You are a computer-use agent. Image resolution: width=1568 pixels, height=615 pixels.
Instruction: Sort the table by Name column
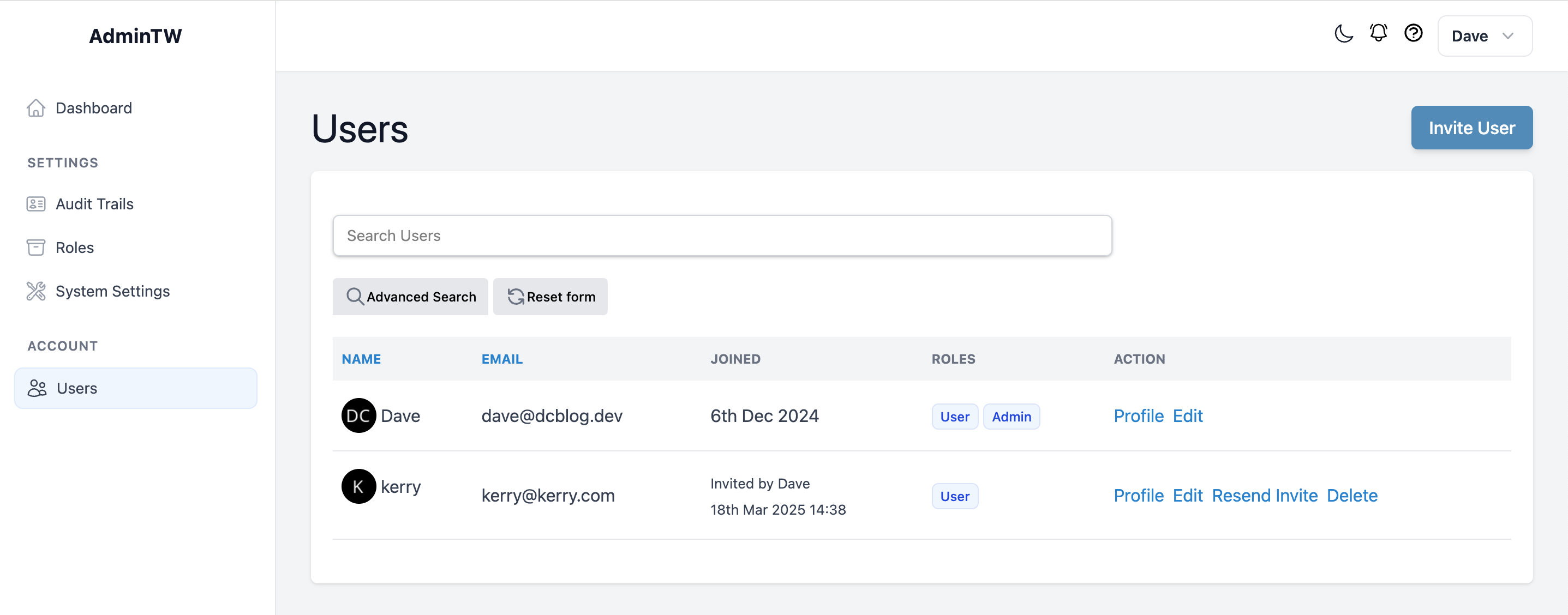(x=361, y=359)
